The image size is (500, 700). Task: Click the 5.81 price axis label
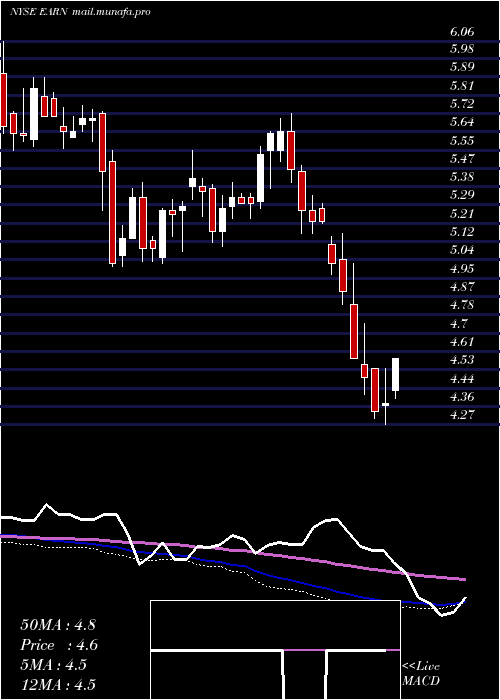[x=462, y=85]
